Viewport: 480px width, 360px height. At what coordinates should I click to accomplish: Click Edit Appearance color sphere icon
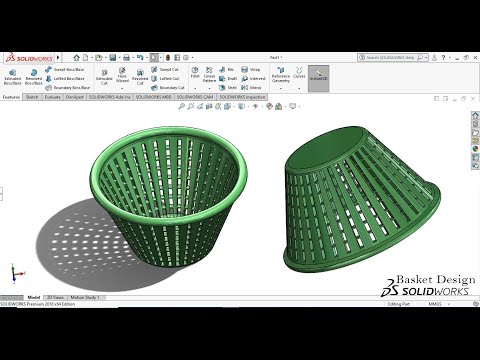(x=269, y=106)
